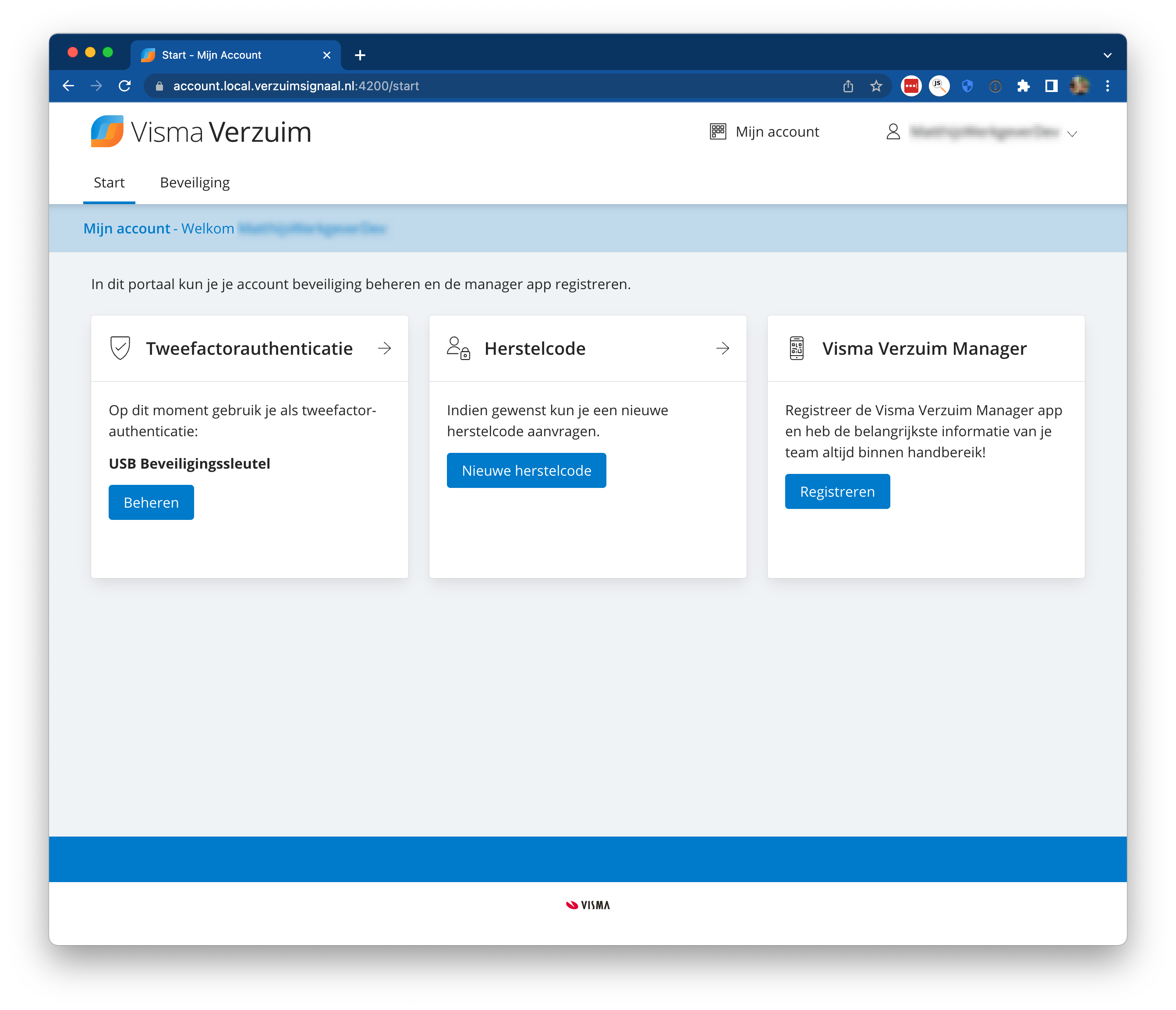Share this page via the share icon
Viewport: 1176px width, 1010px height.
(x=848, y=86)
